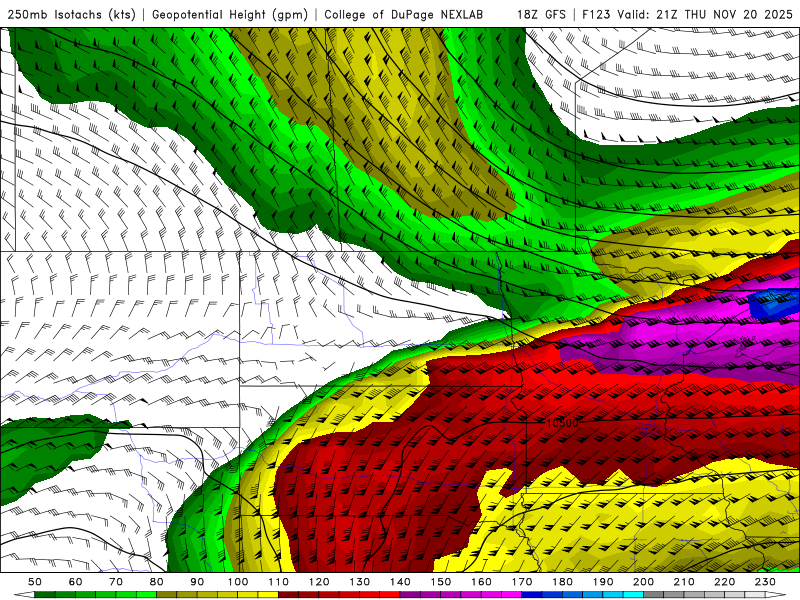Click the "150" colorbar label
The image size is (800, 600).
click(x=441, y=582)
